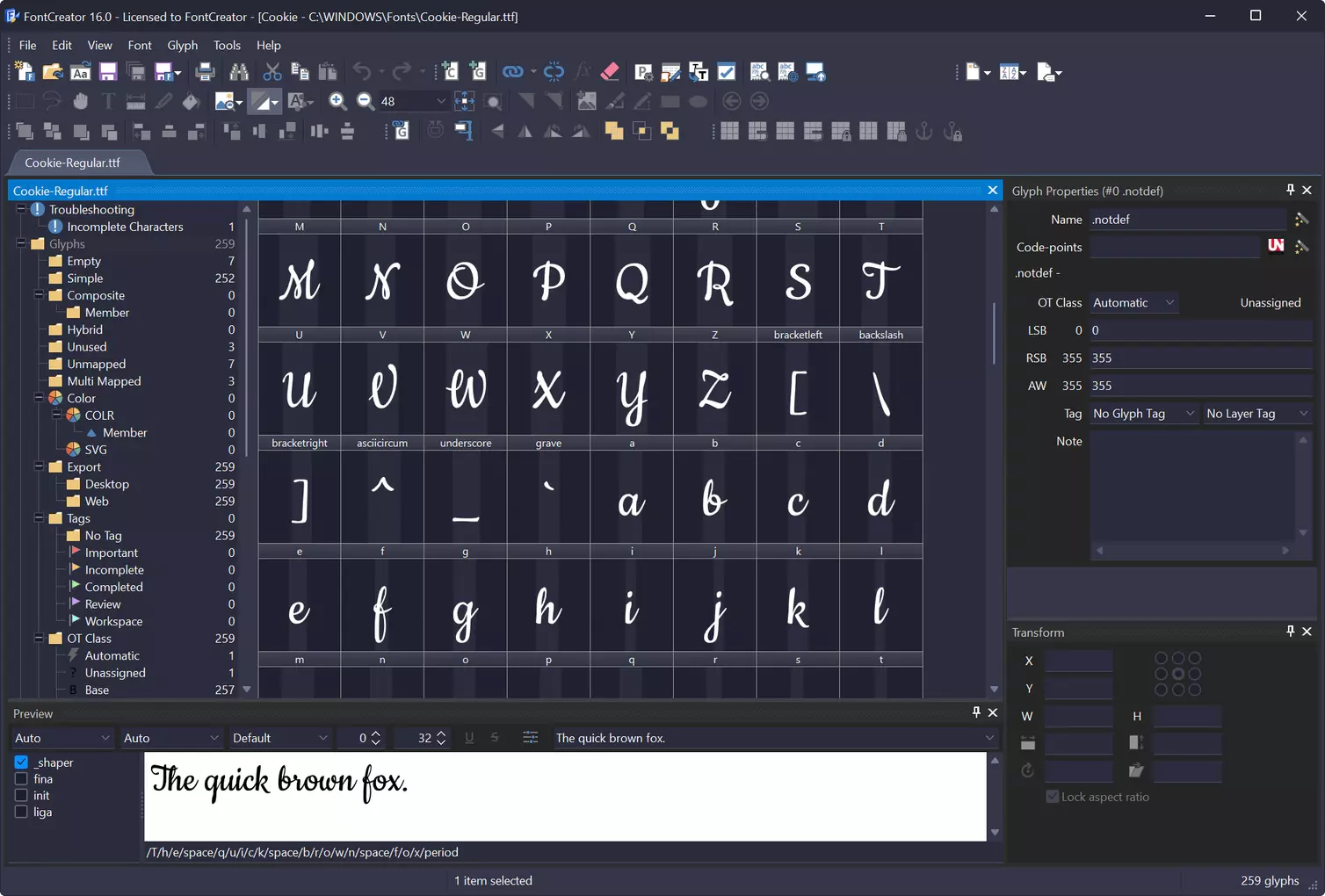
Task: Click the Copy icon in toolbar
Action: (300, 72)
